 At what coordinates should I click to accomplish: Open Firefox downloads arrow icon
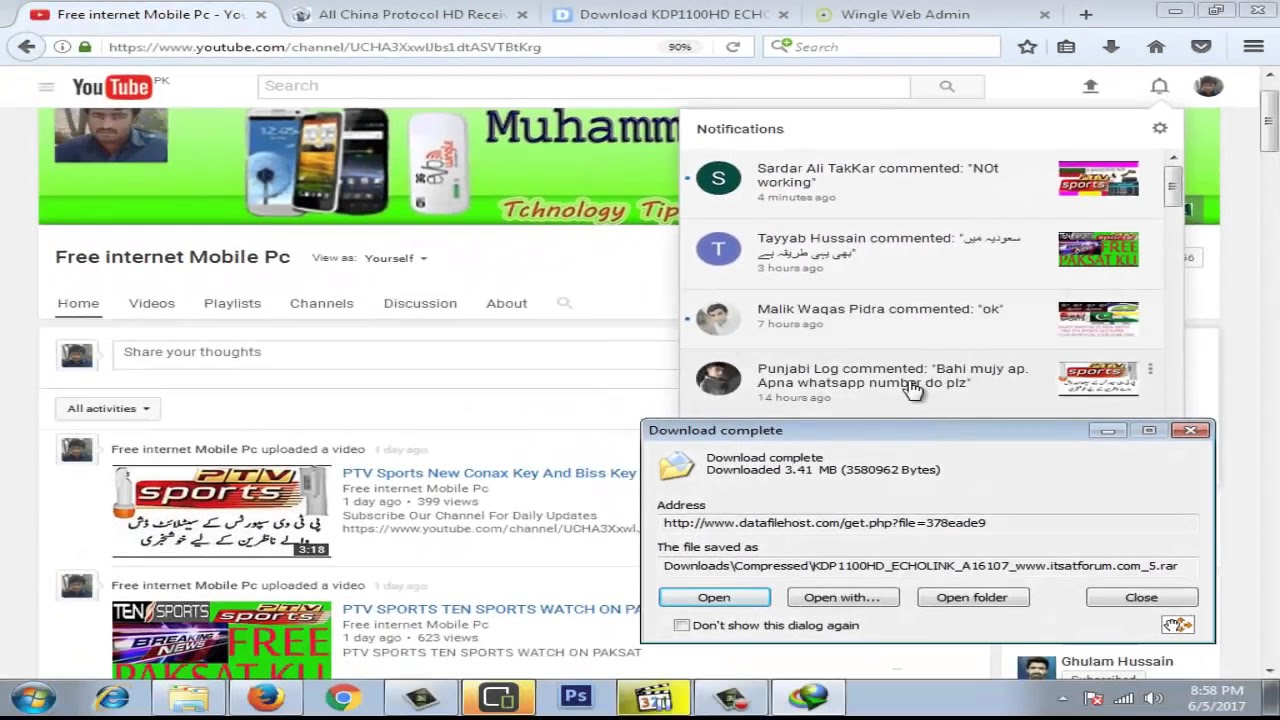pyautogui.click(x=1111, y=47)
